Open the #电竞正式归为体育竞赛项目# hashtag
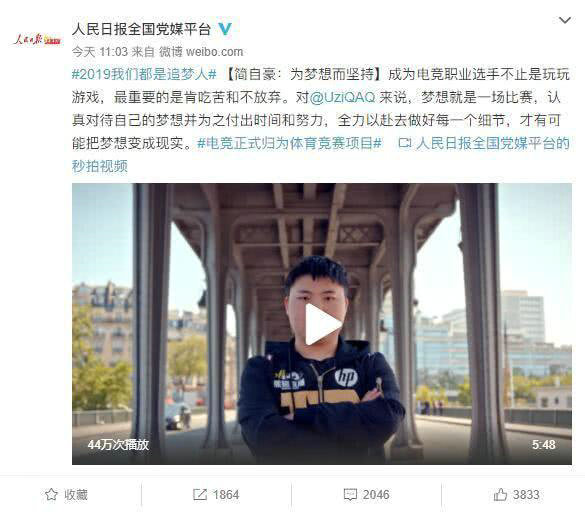Viewport: 585px width, 512px height. (289, 143)
